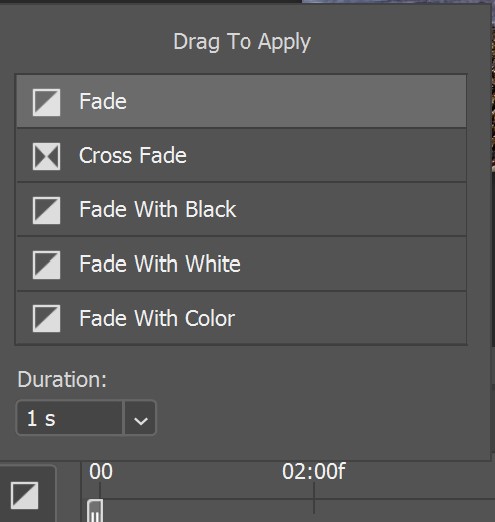The width and height of the screenshot is (495, 522).
Task: Click the Duration label text
Action: click(62, 379)
